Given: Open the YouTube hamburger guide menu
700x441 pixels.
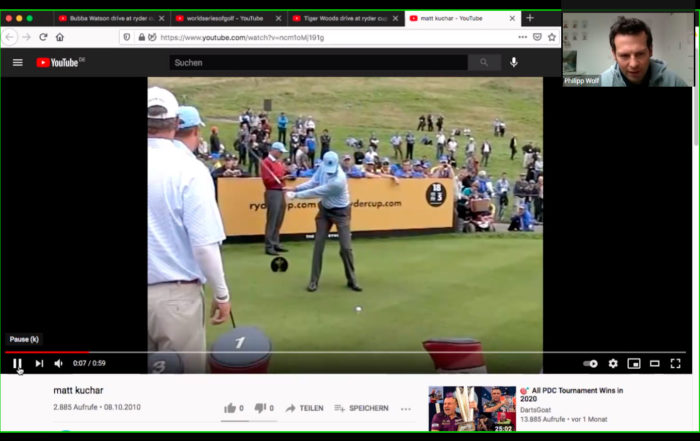Looking at the screenshot, I should tap(17, 62).
